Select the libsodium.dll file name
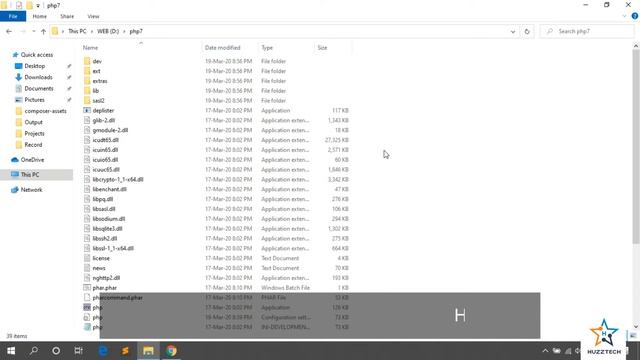The image size is (640, 360). point(109,219)
